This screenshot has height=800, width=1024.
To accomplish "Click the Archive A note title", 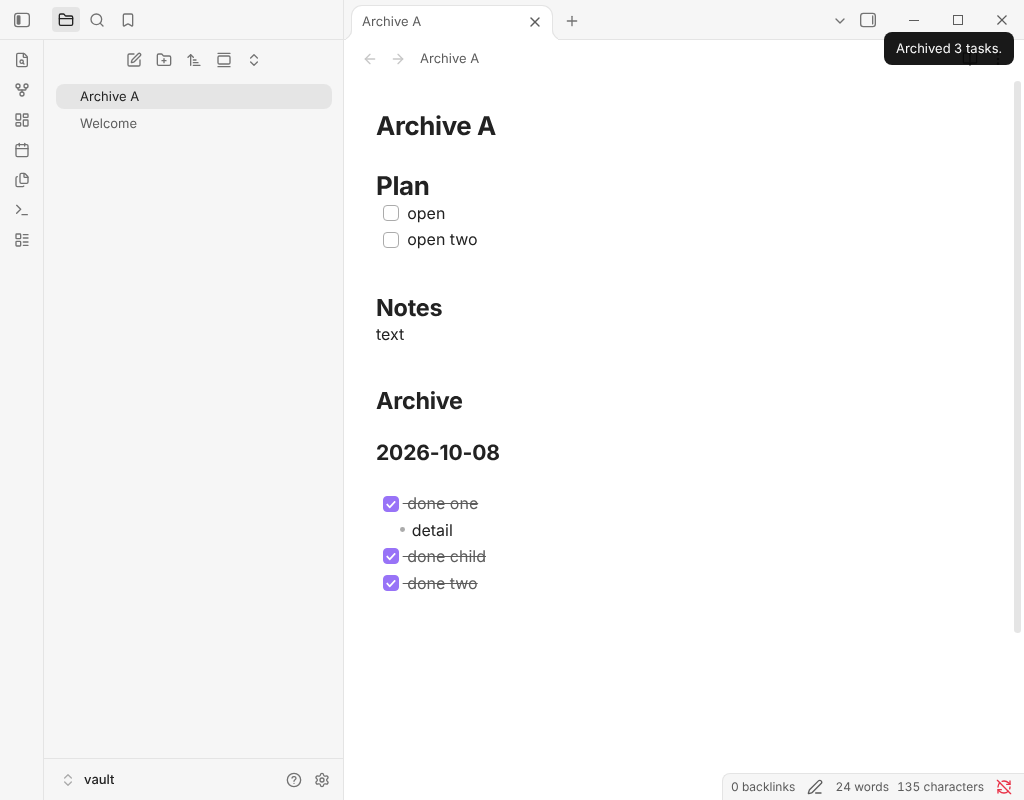I will [x=436, y=126].
